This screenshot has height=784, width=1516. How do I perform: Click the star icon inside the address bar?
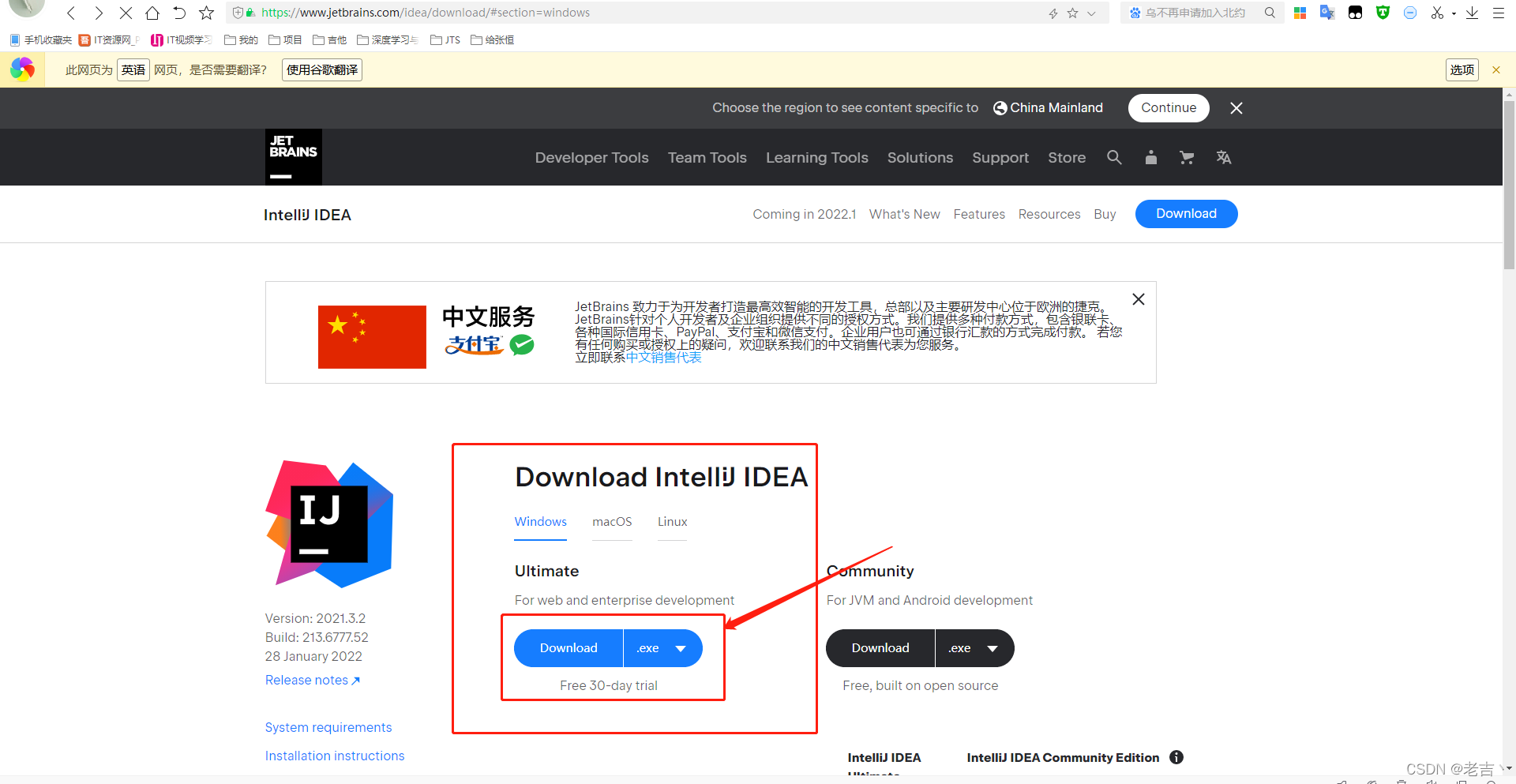click(1072, 13)
